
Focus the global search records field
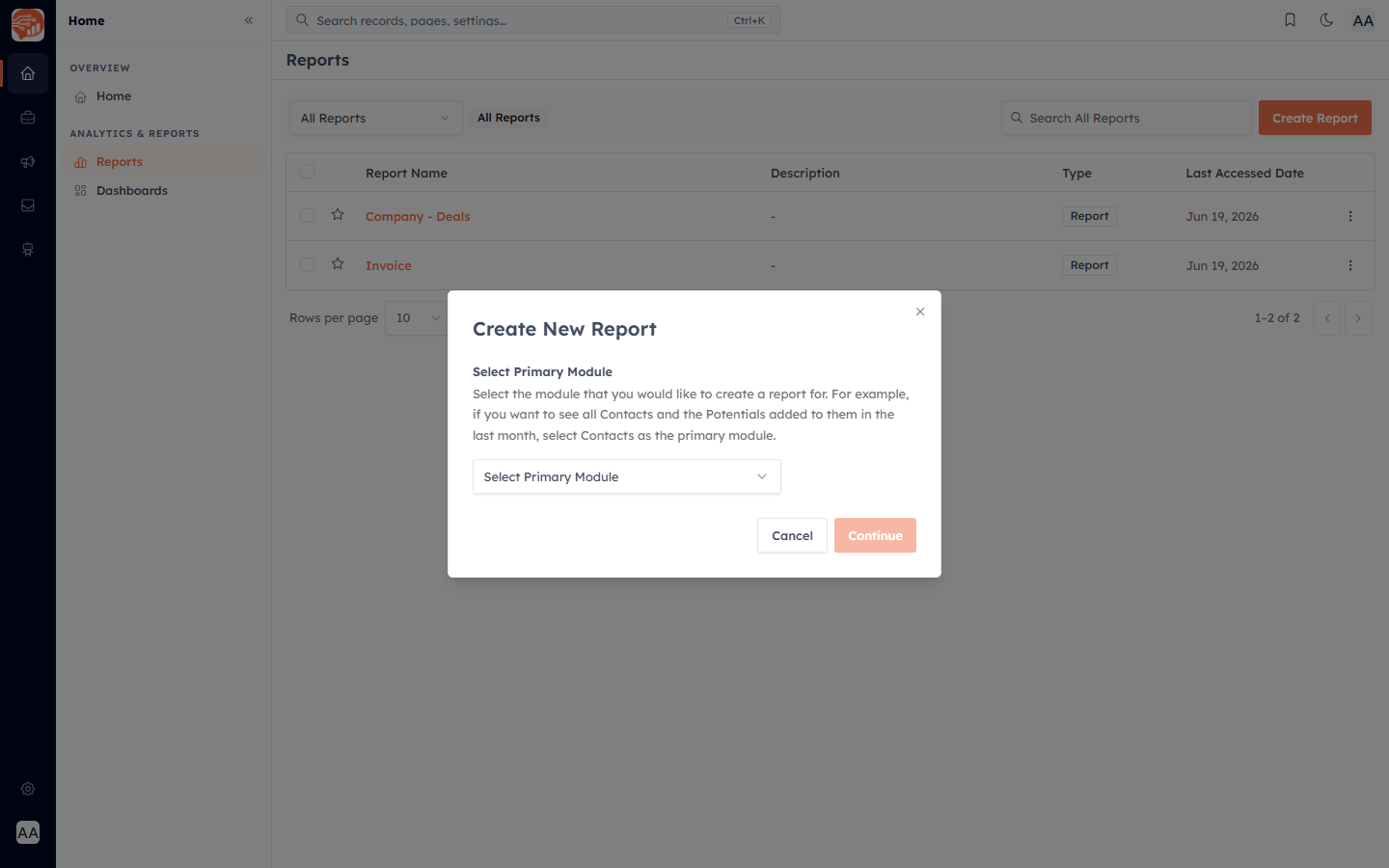[x=532, y=20]
